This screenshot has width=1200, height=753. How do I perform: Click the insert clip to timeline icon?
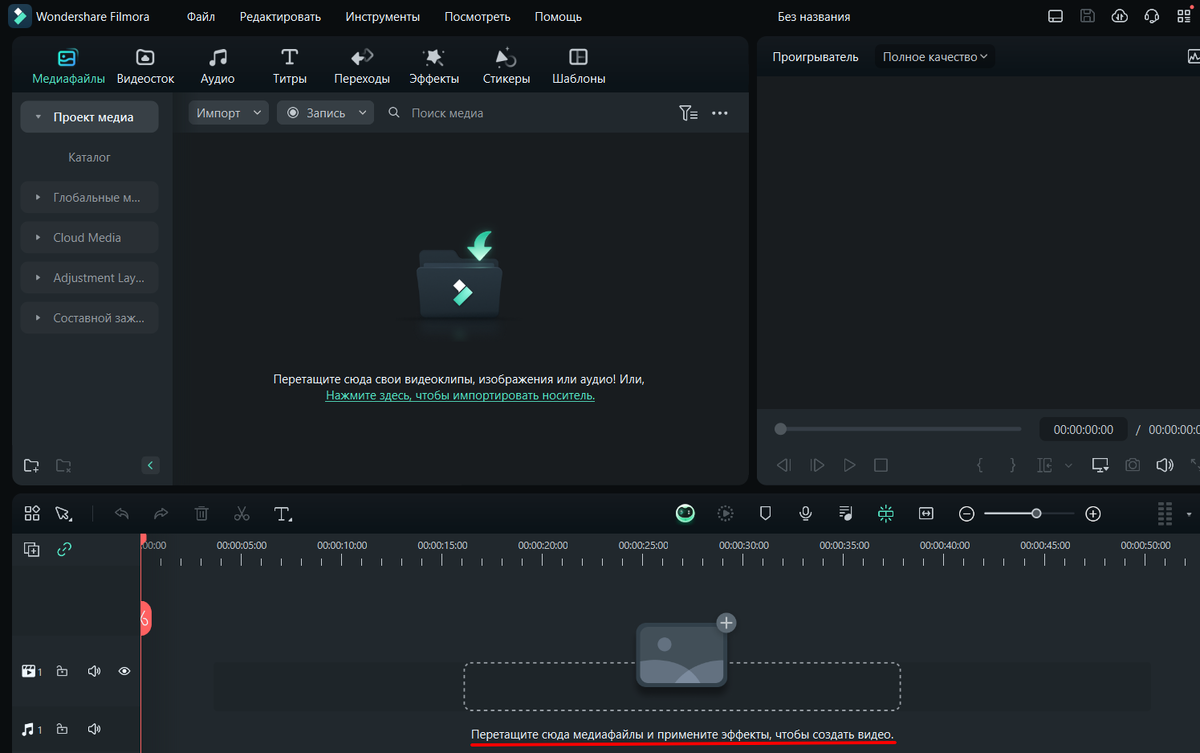coord(1046,465)
